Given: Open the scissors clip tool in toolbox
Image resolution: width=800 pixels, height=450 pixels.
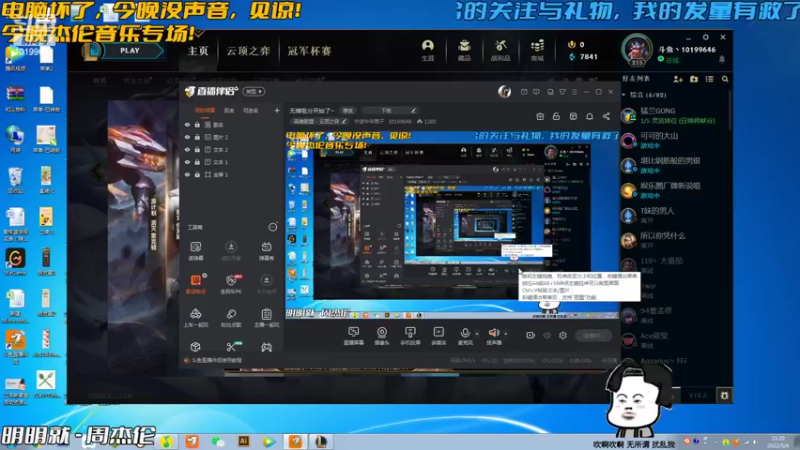Looking at the screenshot, I should click(x=231, y=347).
